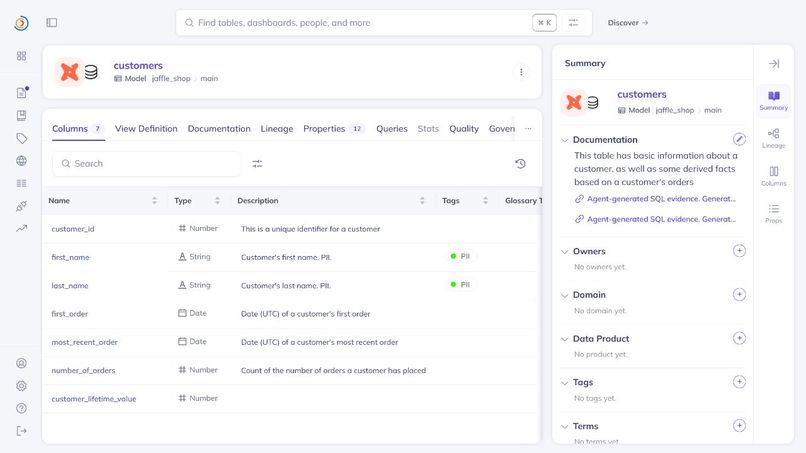Open the ingestion plug icon in sidebar
Viewport: 806px width, 453px height.
(21, 206)
